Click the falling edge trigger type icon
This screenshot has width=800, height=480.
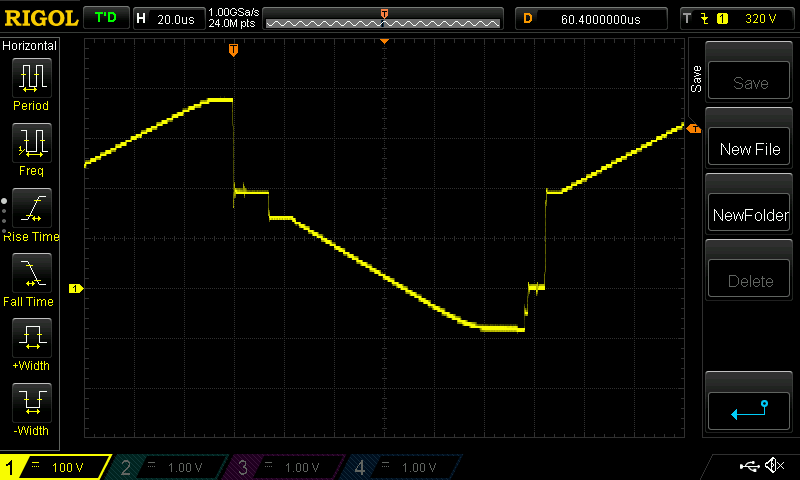click(705, 19)
